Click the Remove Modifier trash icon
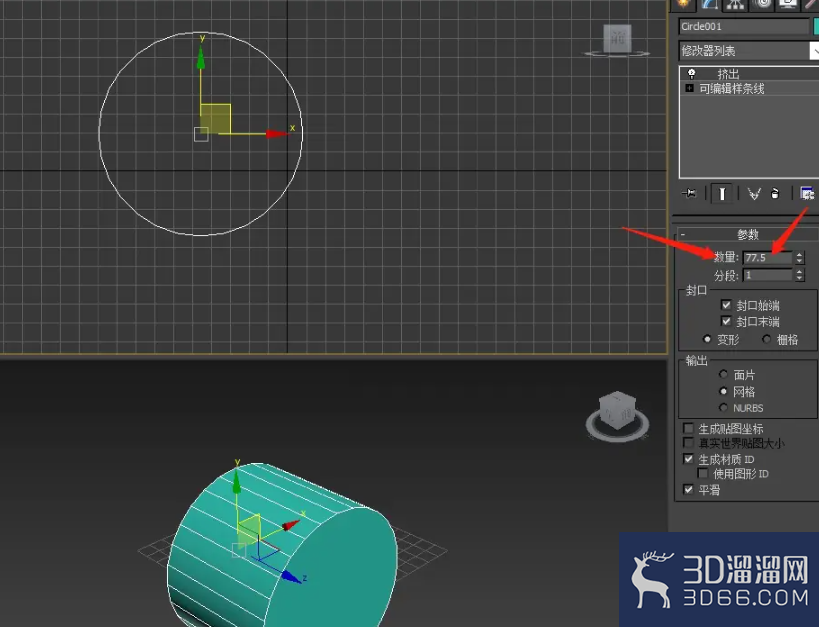819x627 pixels. 775,194
